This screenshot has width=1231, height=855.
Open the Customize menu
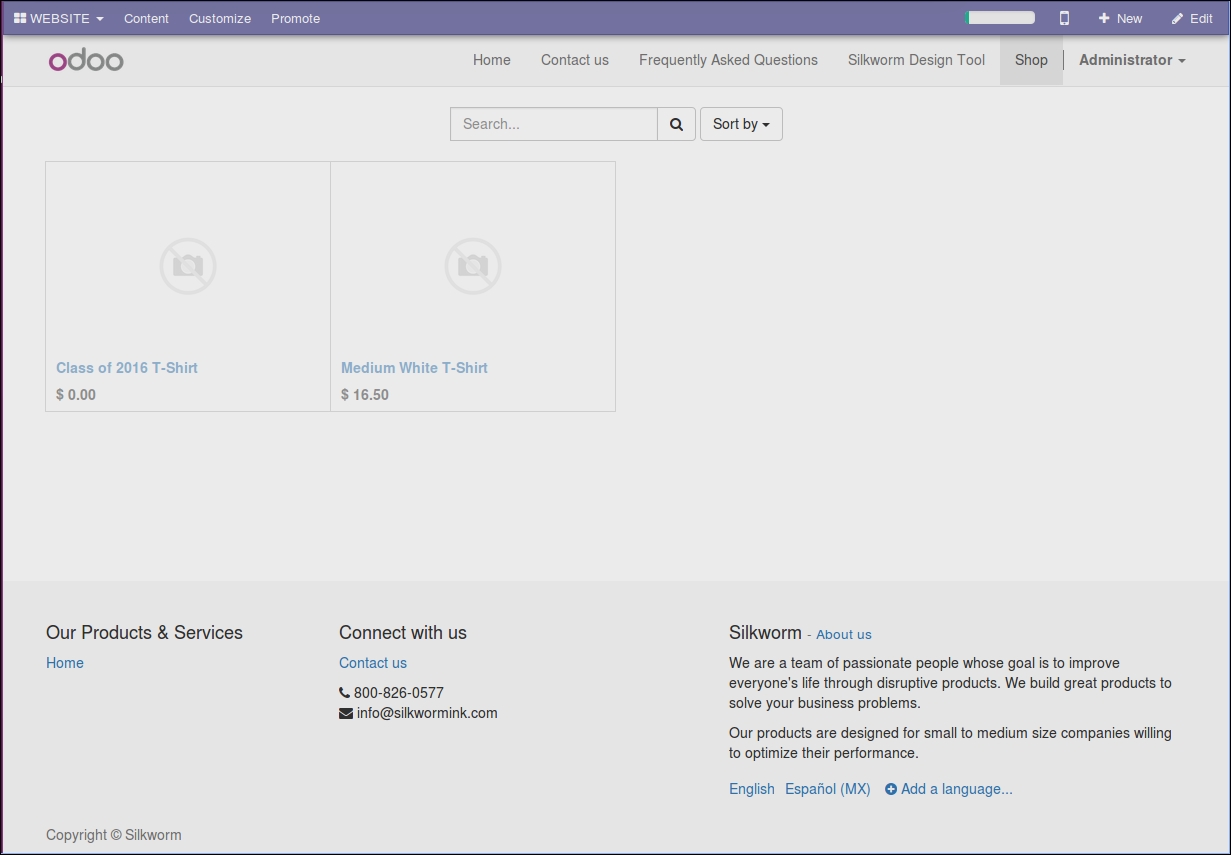220,18
